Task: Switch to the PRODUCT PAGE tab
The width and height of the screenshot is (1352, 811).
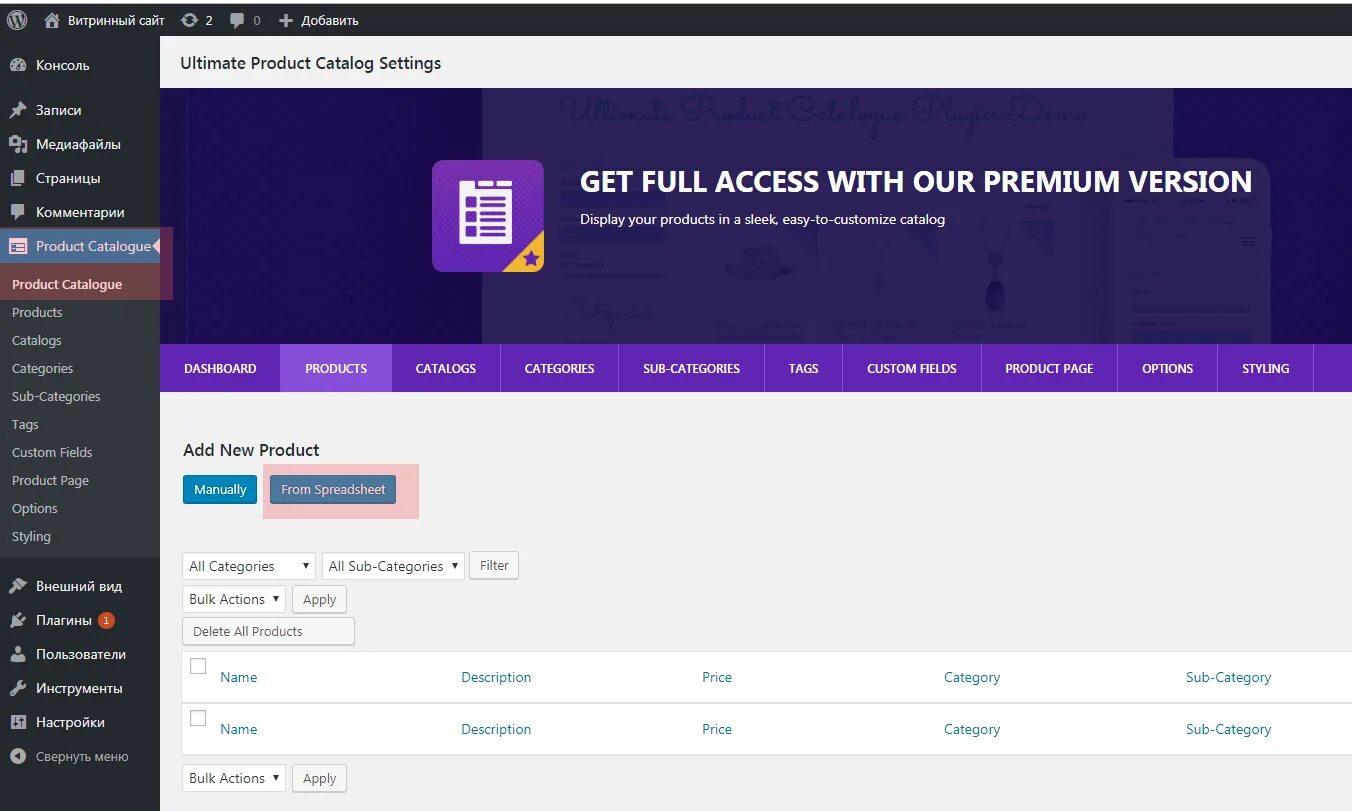Action: [1049, 368]
